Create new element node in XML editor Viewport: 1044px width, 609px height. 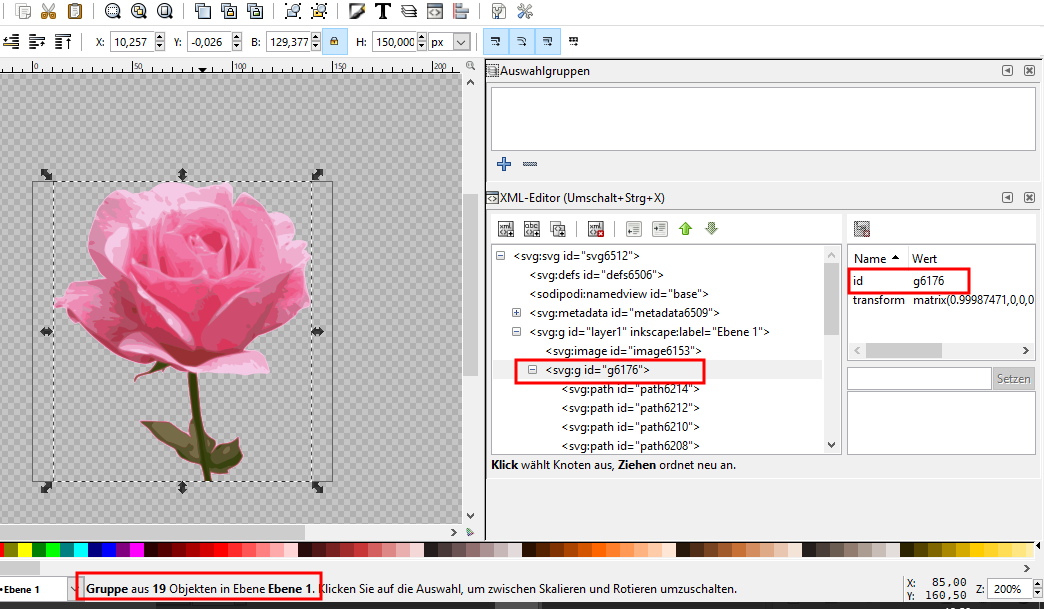(x=506, y=229)
